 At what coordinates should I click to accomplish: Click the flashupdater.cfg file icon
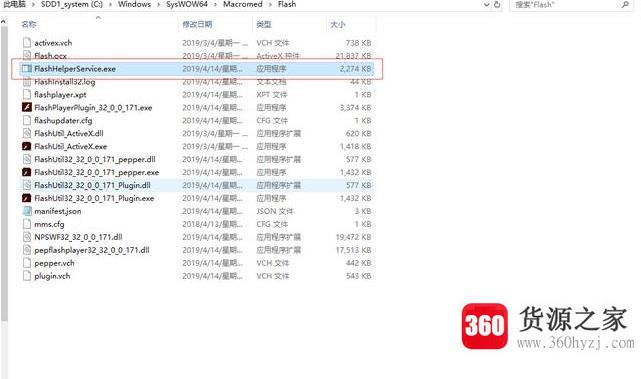pos(27,121)
